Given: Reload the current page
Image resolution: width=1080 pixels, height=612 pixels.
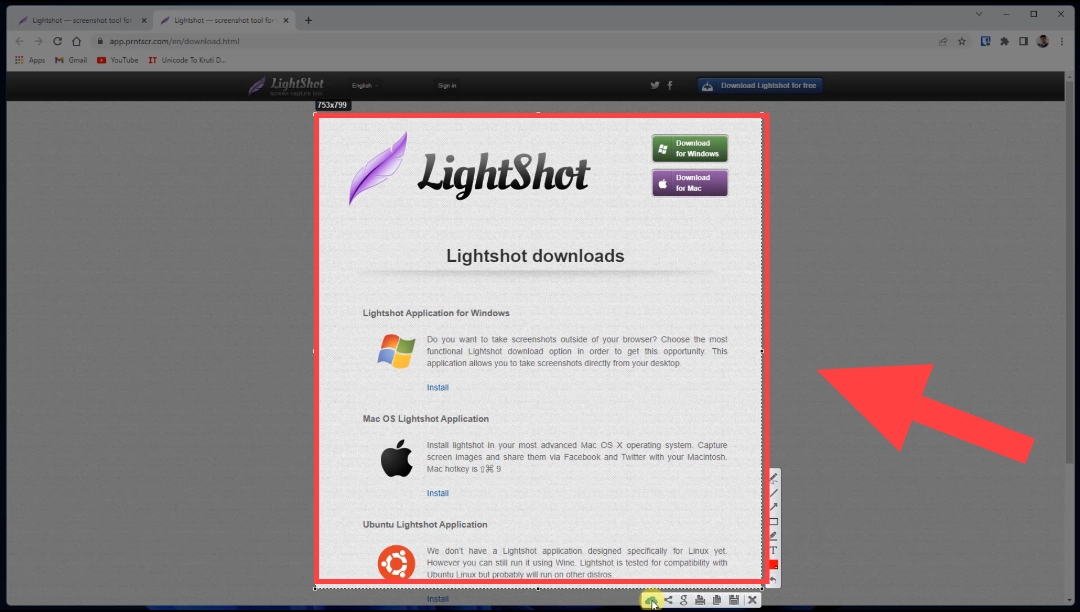Looking at the screenshot, I should point(58,41).
